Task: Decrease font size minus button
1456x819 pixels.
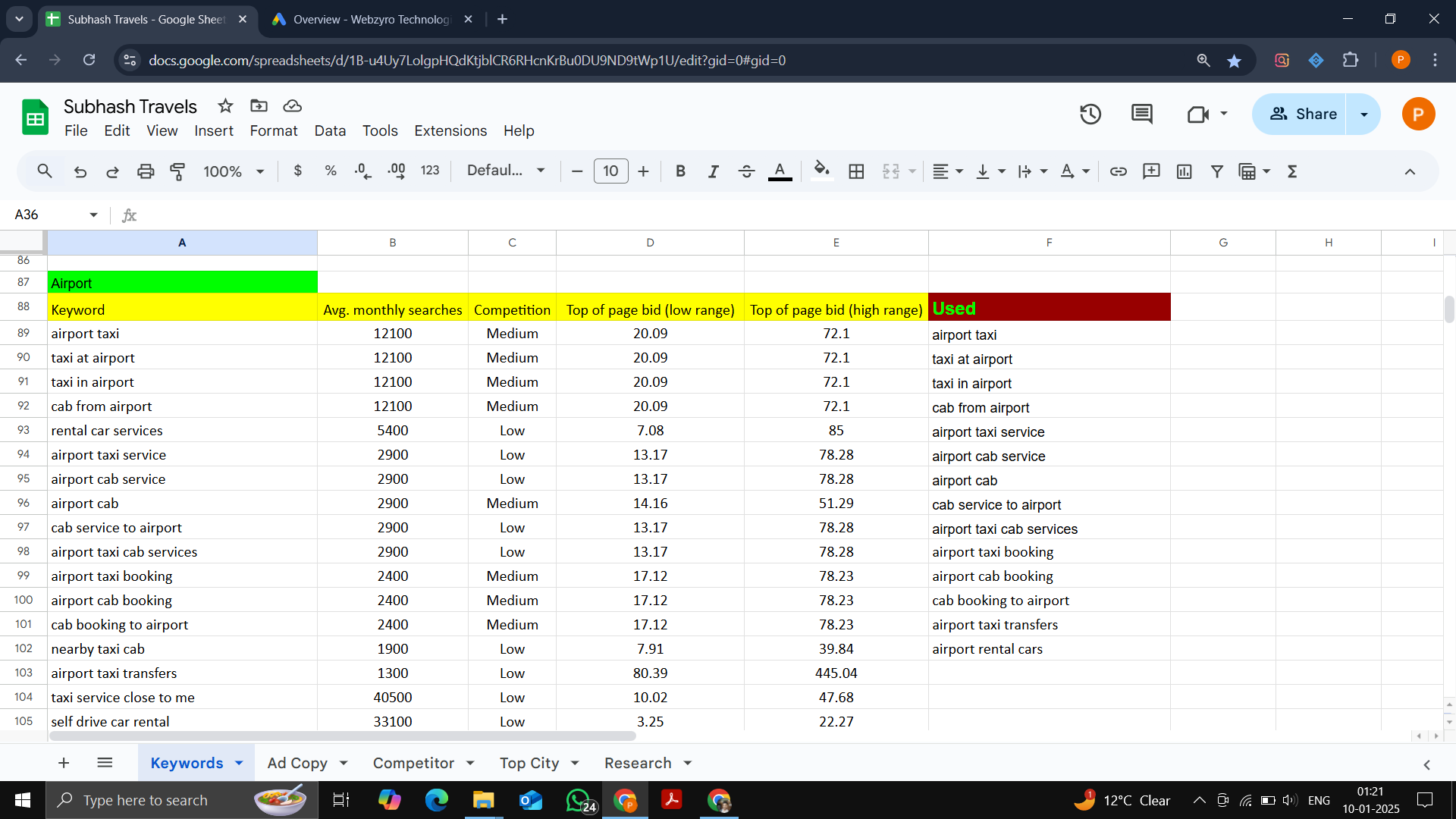Action: point(576,171)
